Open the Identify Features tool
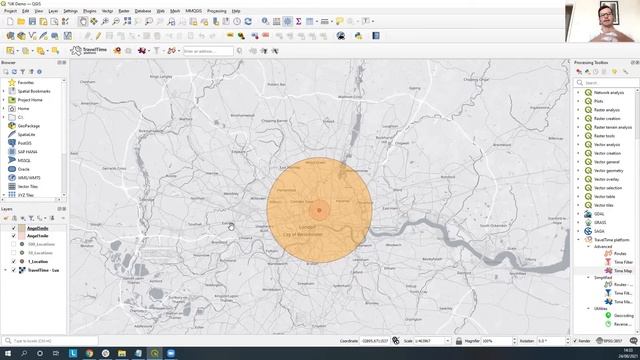Viewport: 640px width, 360px height. 265,21
